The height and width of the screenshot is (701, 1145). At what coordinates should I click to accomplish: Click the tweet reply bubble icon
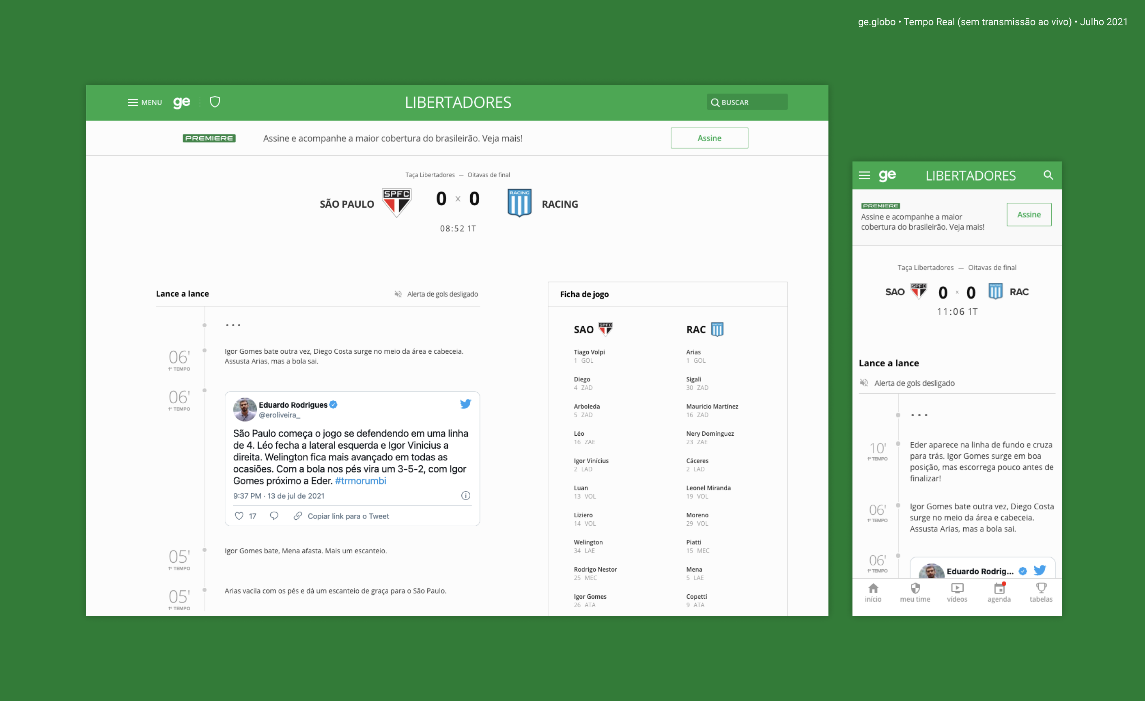pos(274,516)
